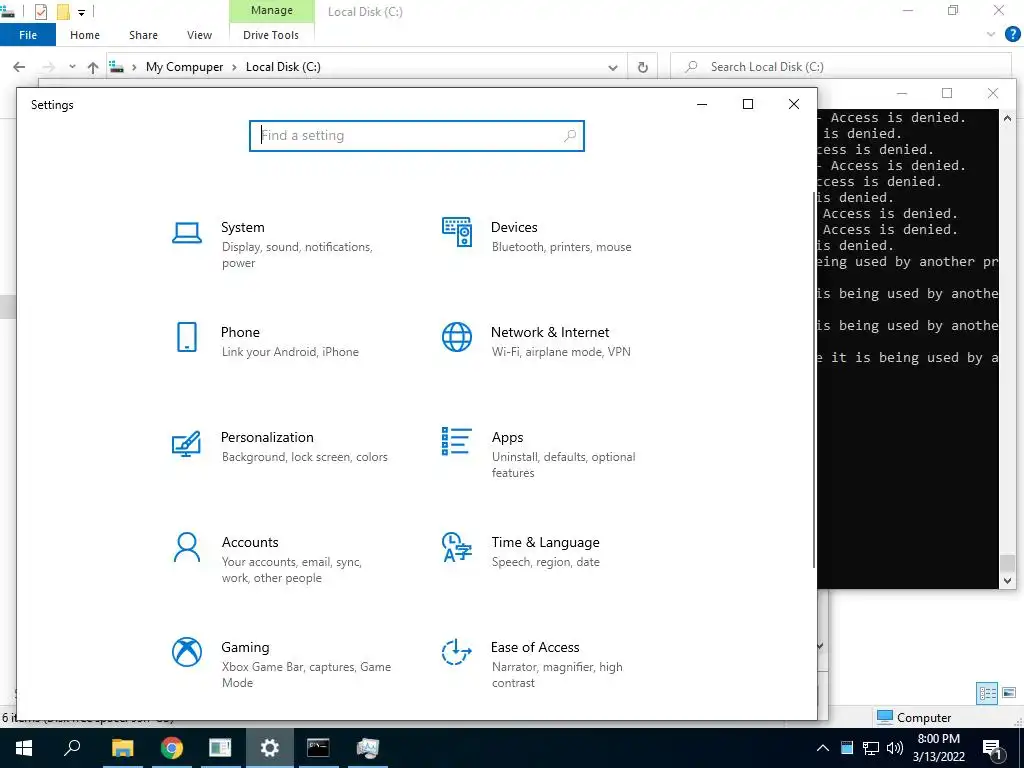1024x768 pixels.
Task: Open System settings category
Action: click(243, 227)
